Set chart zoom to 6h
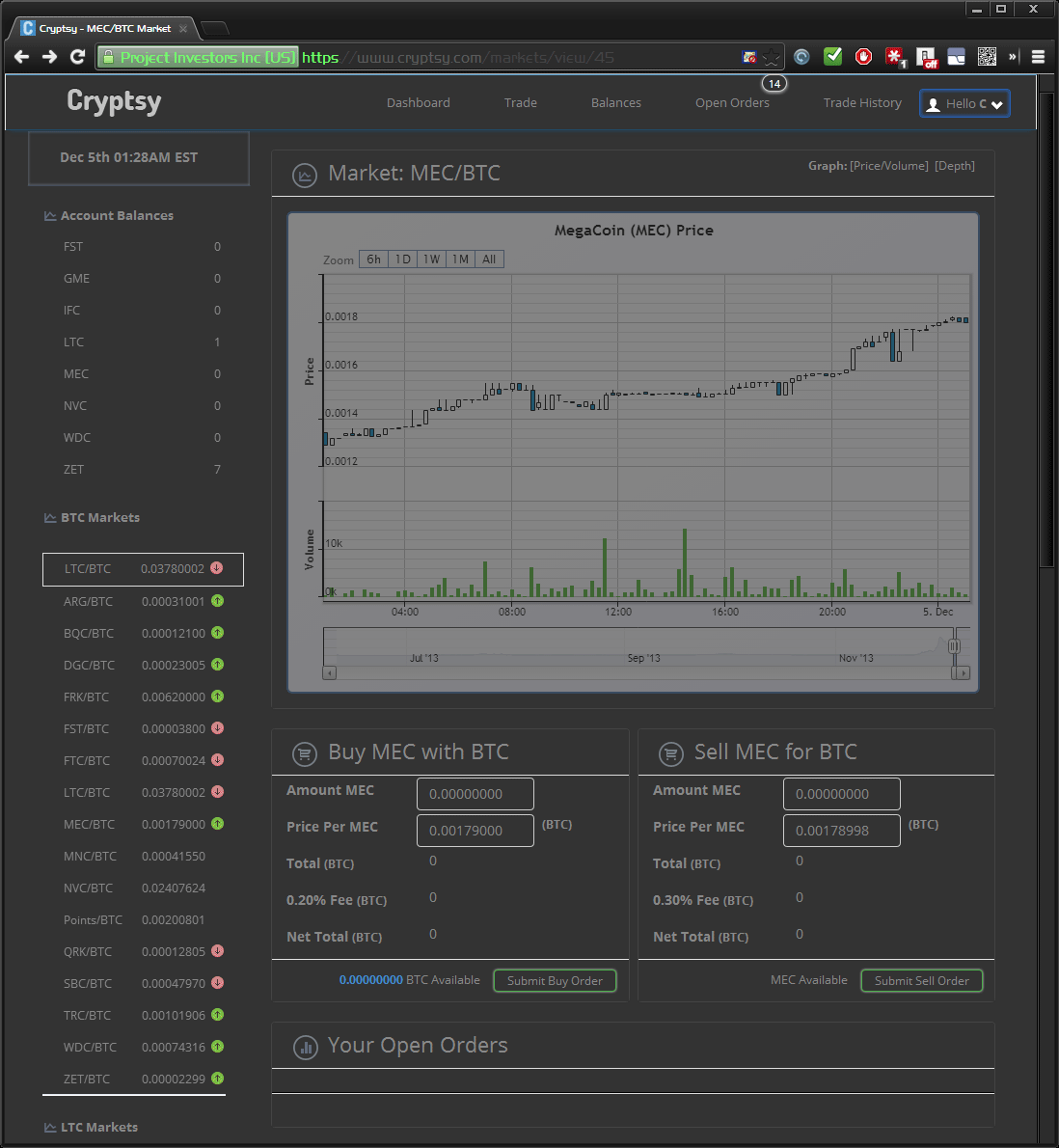 click(x=373, y=260)
